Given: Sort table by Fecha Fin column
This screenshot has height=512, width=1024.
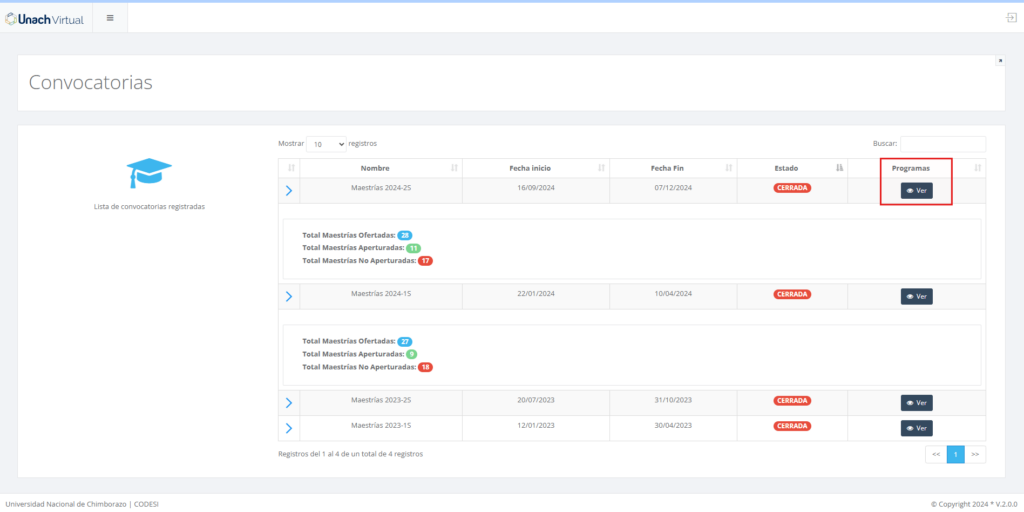Looking at the screenshot, I should [x=672, y=168].
